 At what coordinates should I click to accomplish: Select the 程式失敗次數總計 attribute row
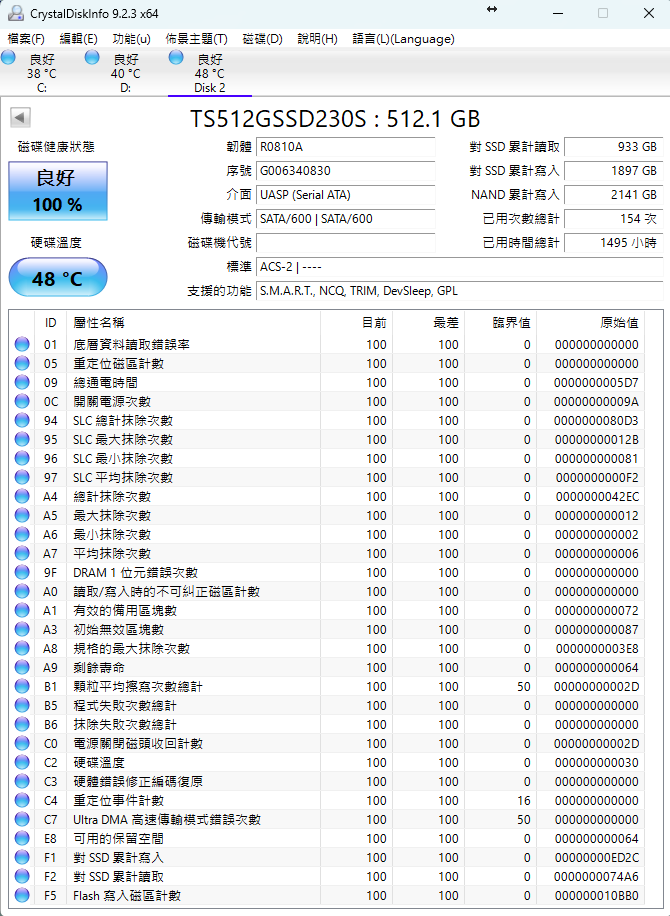tap(328, 705)
